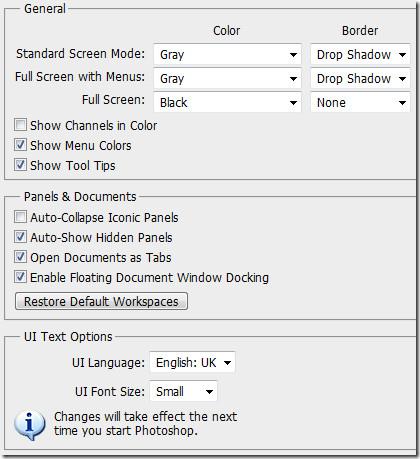
Task: Uncheck Show Menu Colors
Action: 20,145
